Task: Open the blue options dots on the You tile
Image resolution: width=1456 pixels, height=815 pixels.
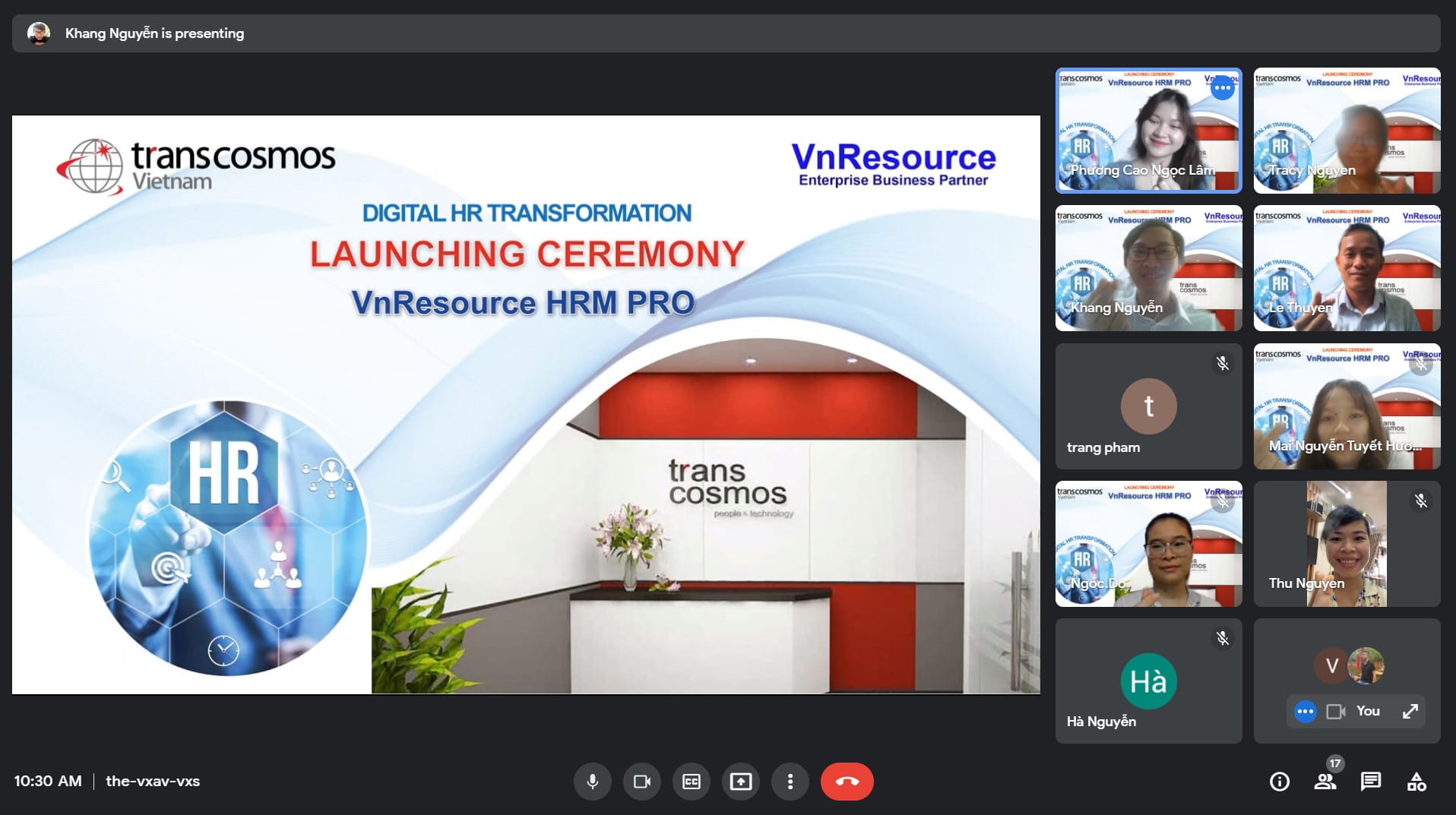Action: pos(1306,712)
